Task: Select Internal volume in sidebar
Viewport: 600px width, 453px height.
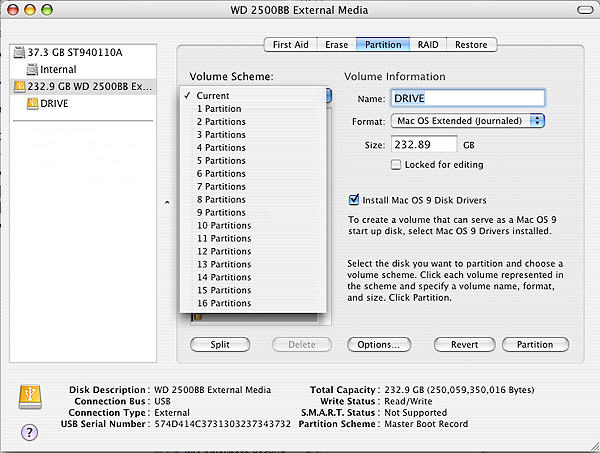Action: [x=83, y=69]
